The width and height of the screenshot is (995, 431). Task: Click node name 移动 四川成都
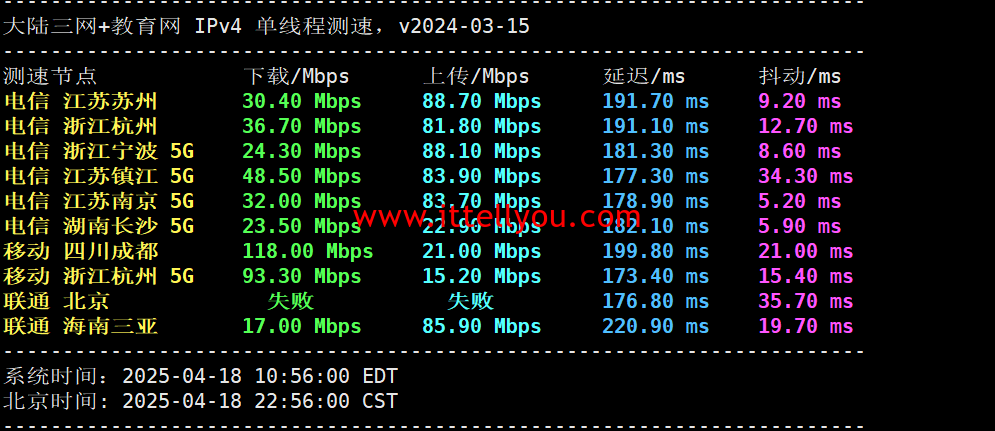(x=81, y=251)
